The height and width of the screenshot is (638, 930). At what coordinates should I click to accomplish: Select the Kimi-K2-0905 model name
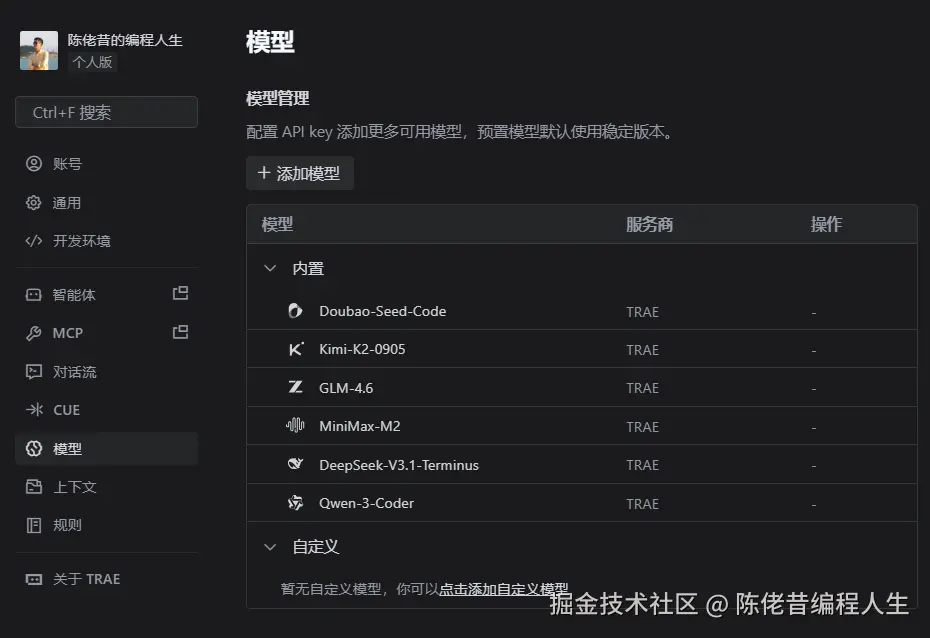(x=362, y=349)
